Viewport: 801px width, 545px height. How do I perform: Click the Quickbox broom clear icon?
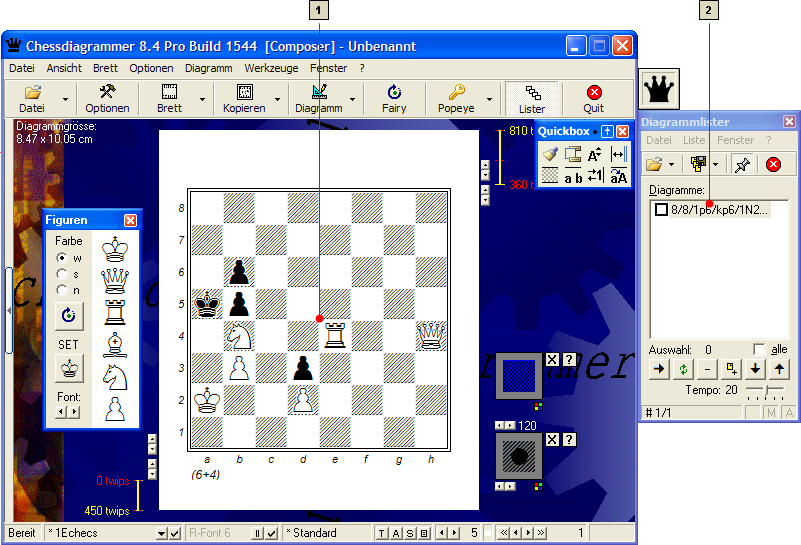click(x=550, y=154)
